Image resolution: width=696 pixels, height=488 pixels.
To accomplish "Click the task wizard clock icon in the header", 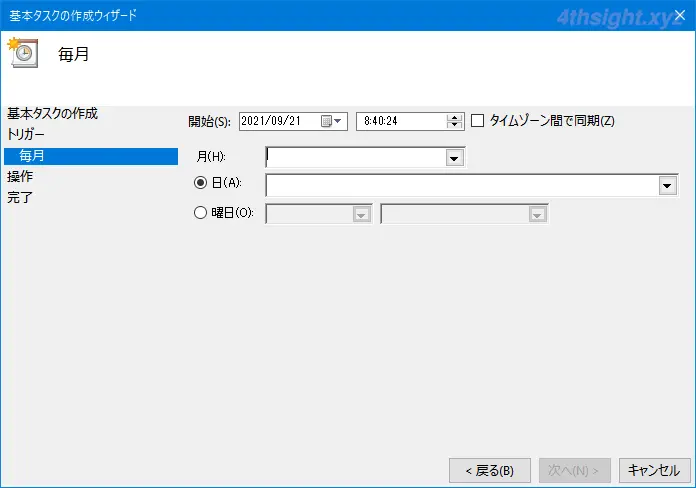I will coord(23,52).
